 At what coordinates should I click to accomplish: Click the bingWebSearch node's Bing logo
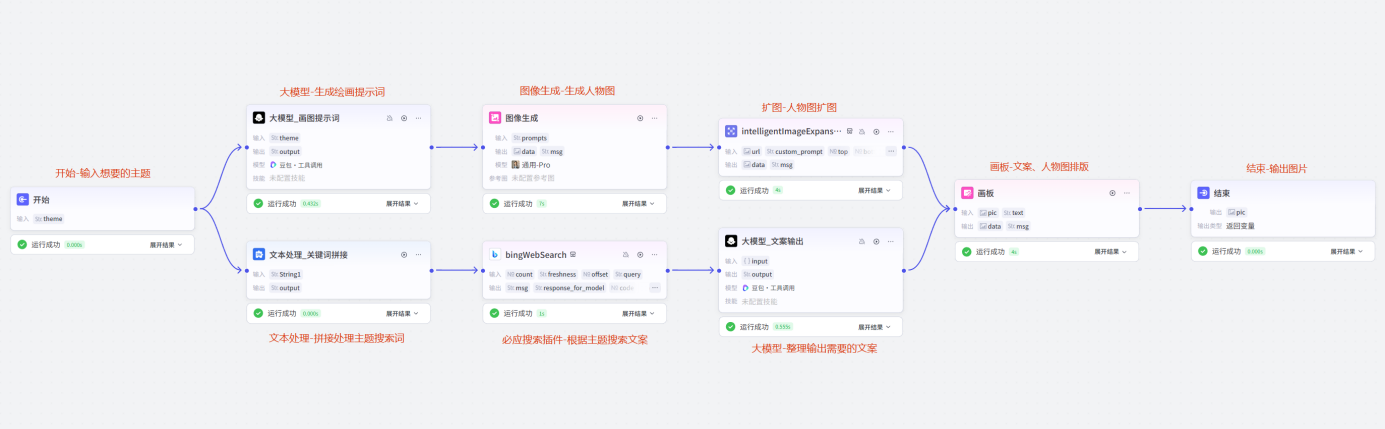click(x=494, y=255)
